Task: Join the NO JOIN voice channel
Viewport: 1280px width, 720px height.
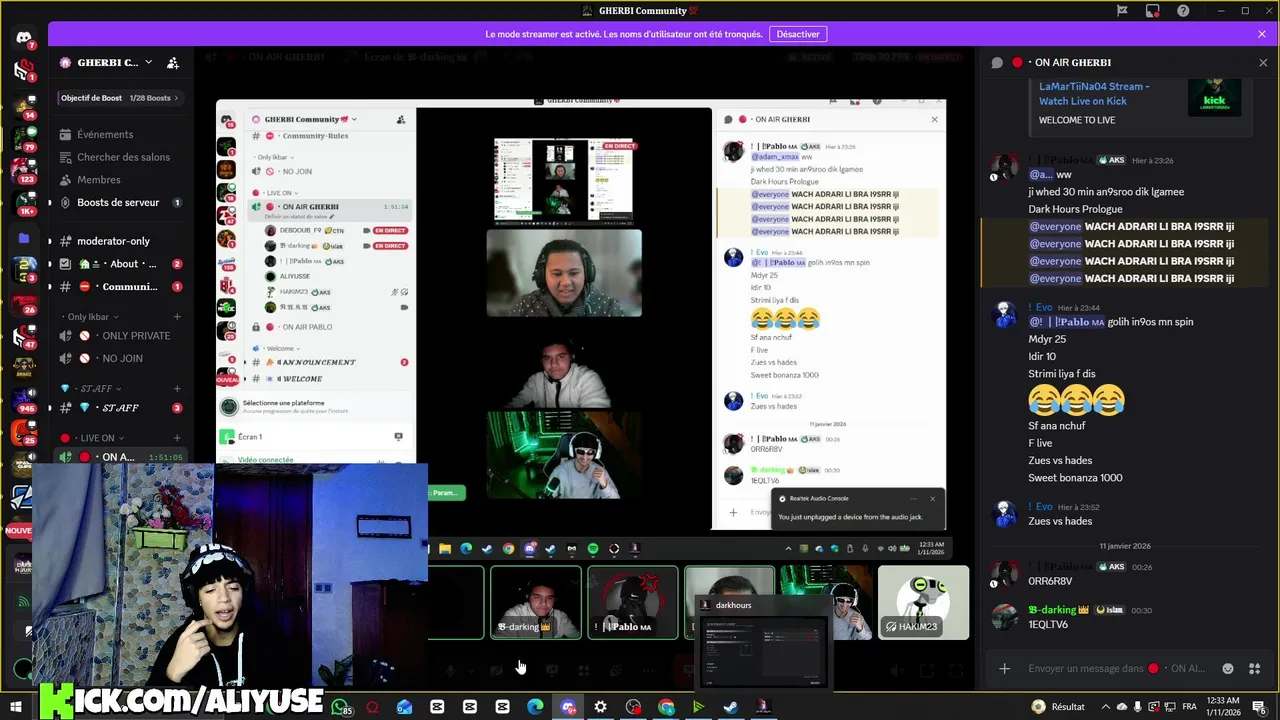Action: tap(121, 358)
